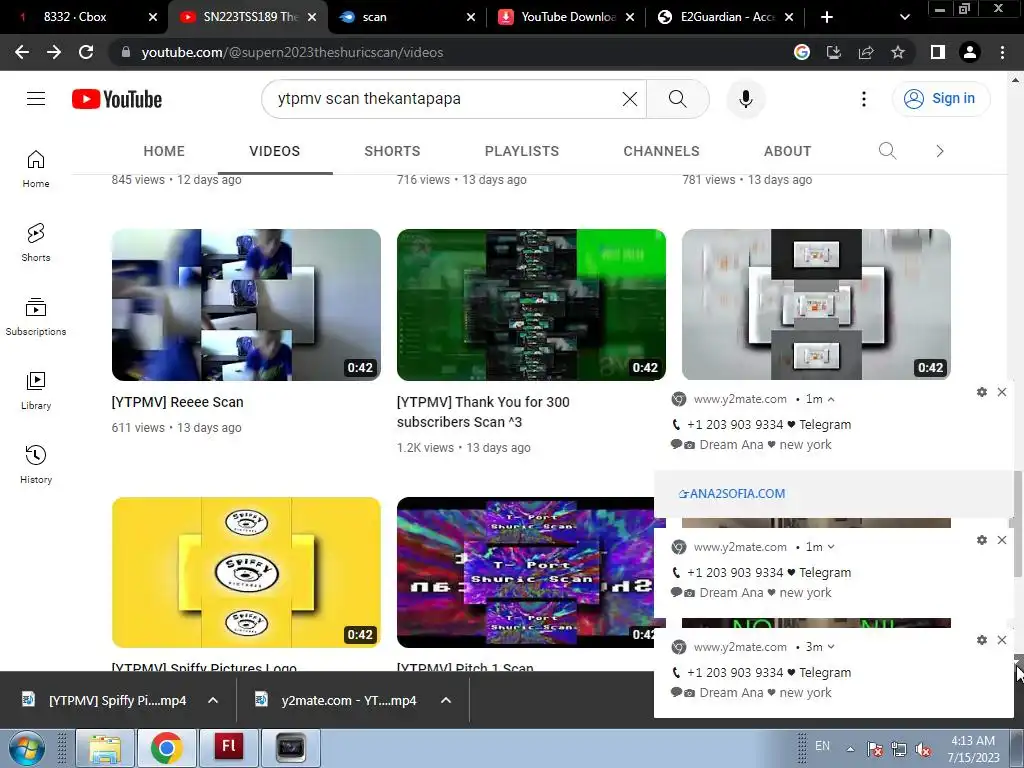Expand the second y2mate notification chevron
The height and width of the screenshot is (768, 1024).
831,547
